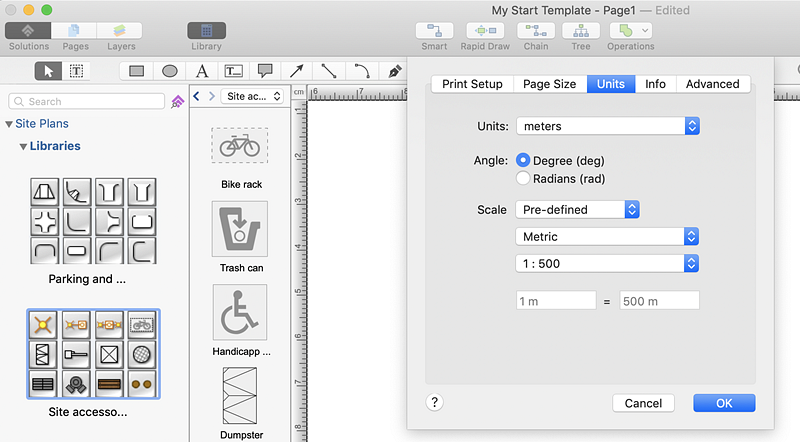The image size is (800, 442).
Task: Collapse the Site Plans tree
Action: [x=9, y=124]
